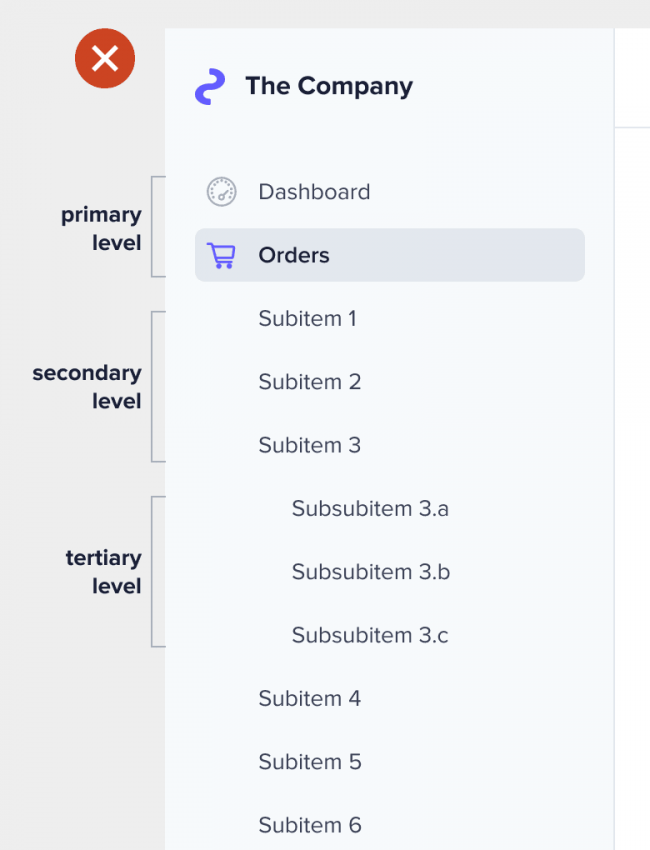Click The Company purple logo icon

[x=210, y=86]
